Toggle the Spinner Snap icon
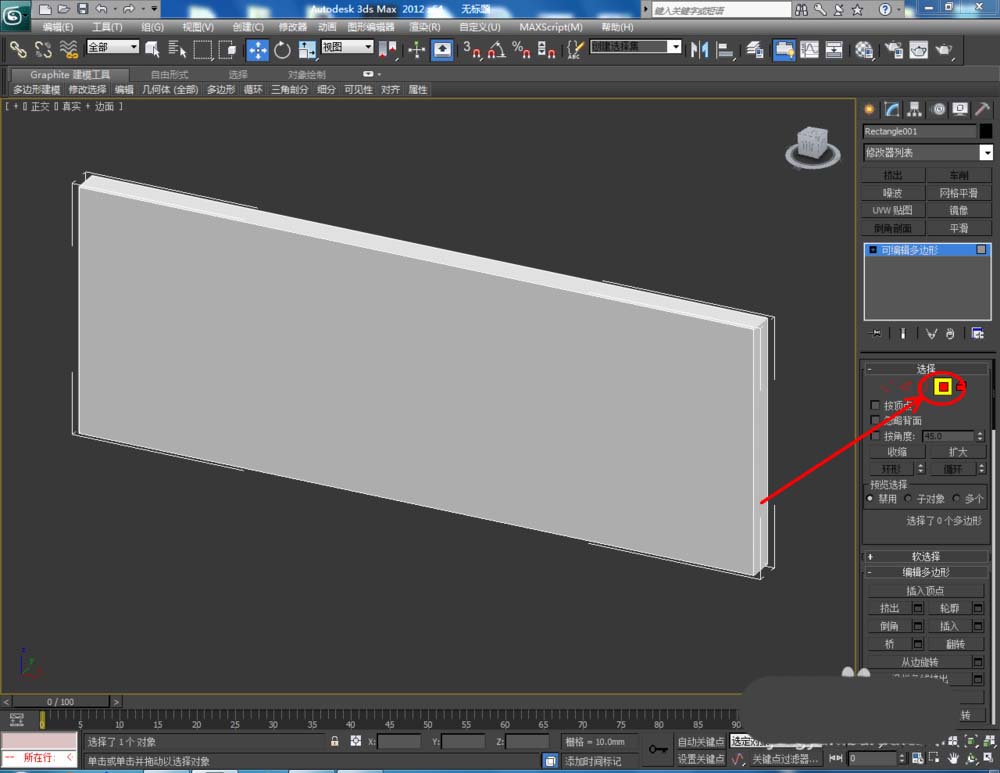 coord(546,49)
